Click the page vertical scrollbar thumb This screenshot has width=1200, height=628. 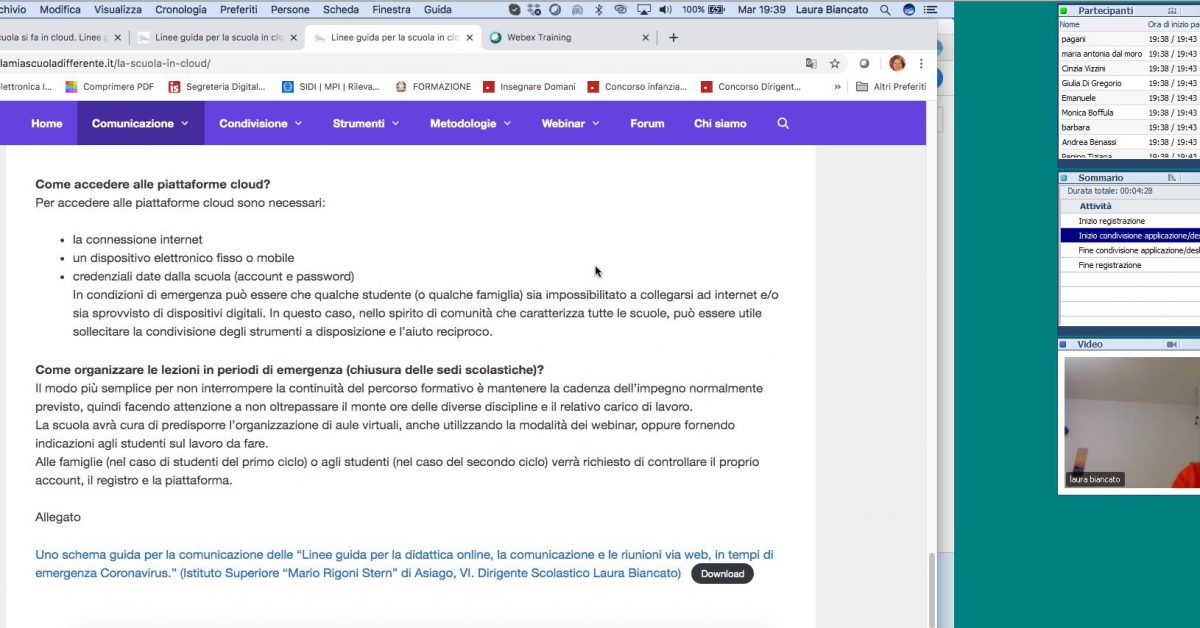[x=933, y=590]
